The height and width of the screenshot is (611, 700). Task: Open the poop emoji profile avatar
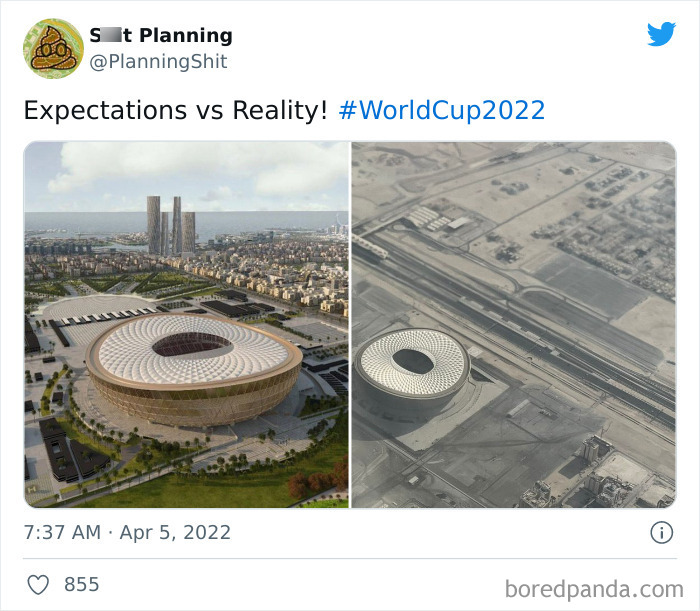click(x=53, y=48)
